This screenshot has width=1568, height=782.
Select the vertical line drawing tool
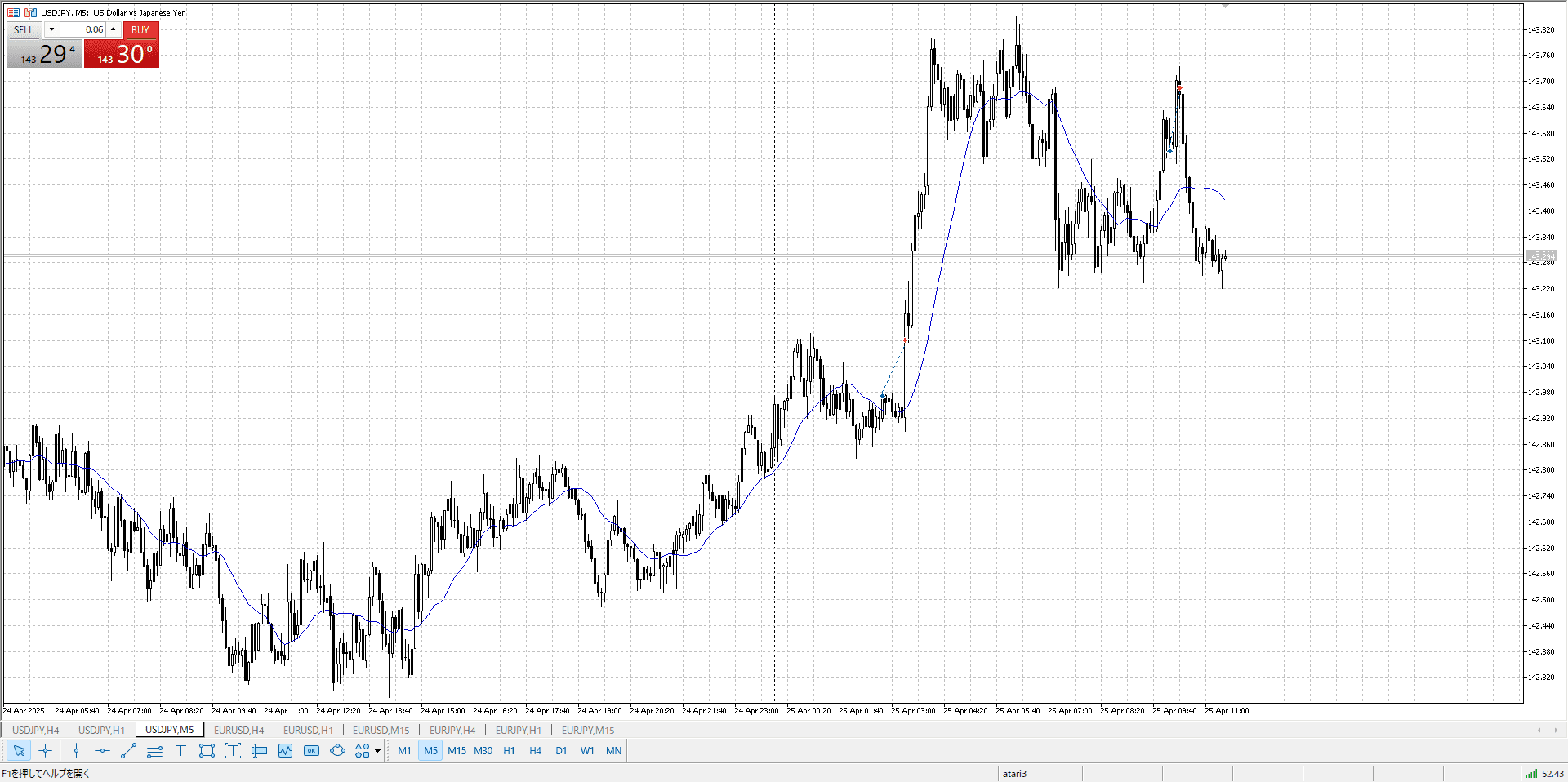(x=76, y=751)
